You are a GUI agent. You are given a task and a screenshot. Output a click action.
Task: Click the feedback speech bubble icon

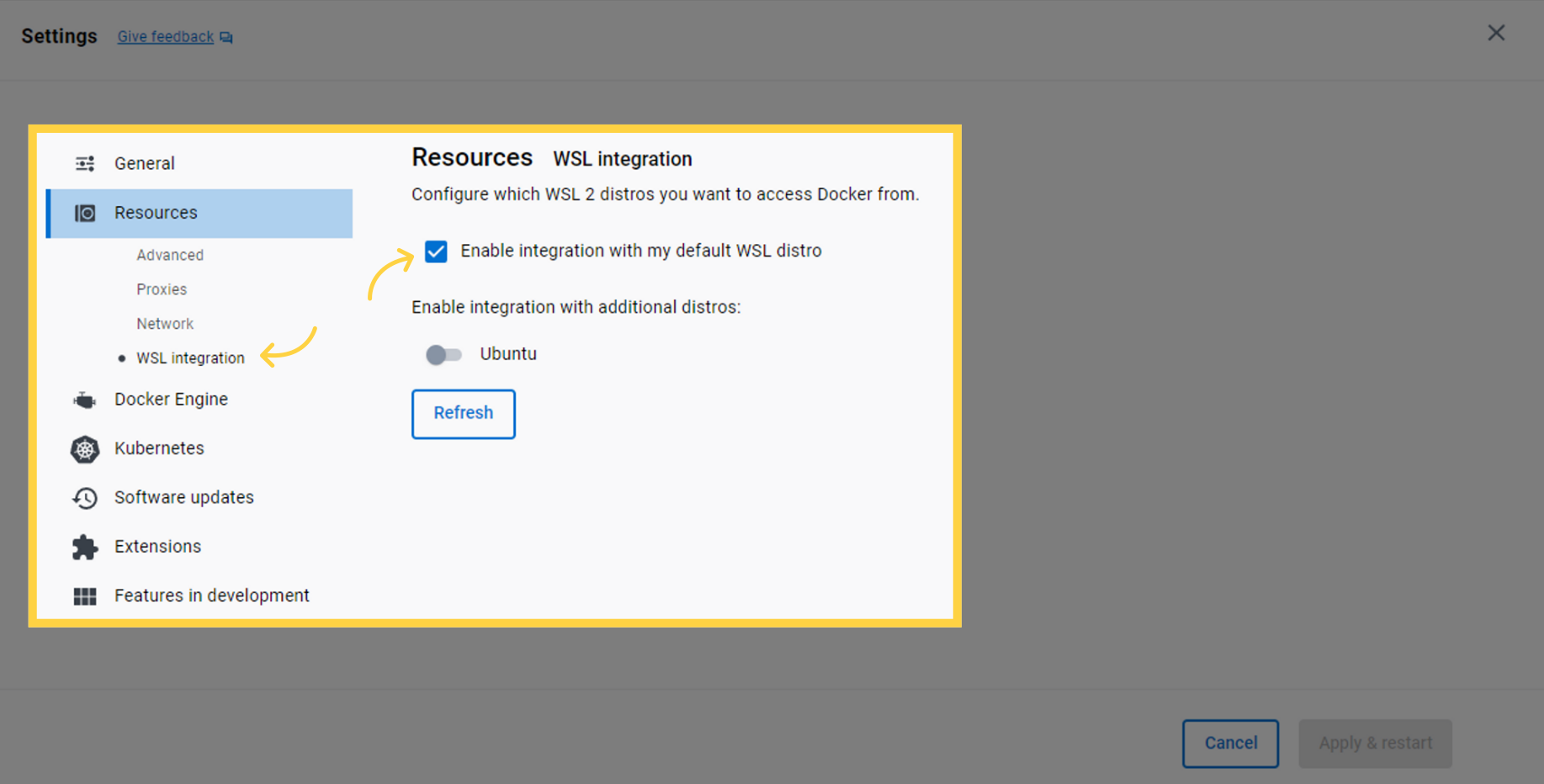coord(226,38)
